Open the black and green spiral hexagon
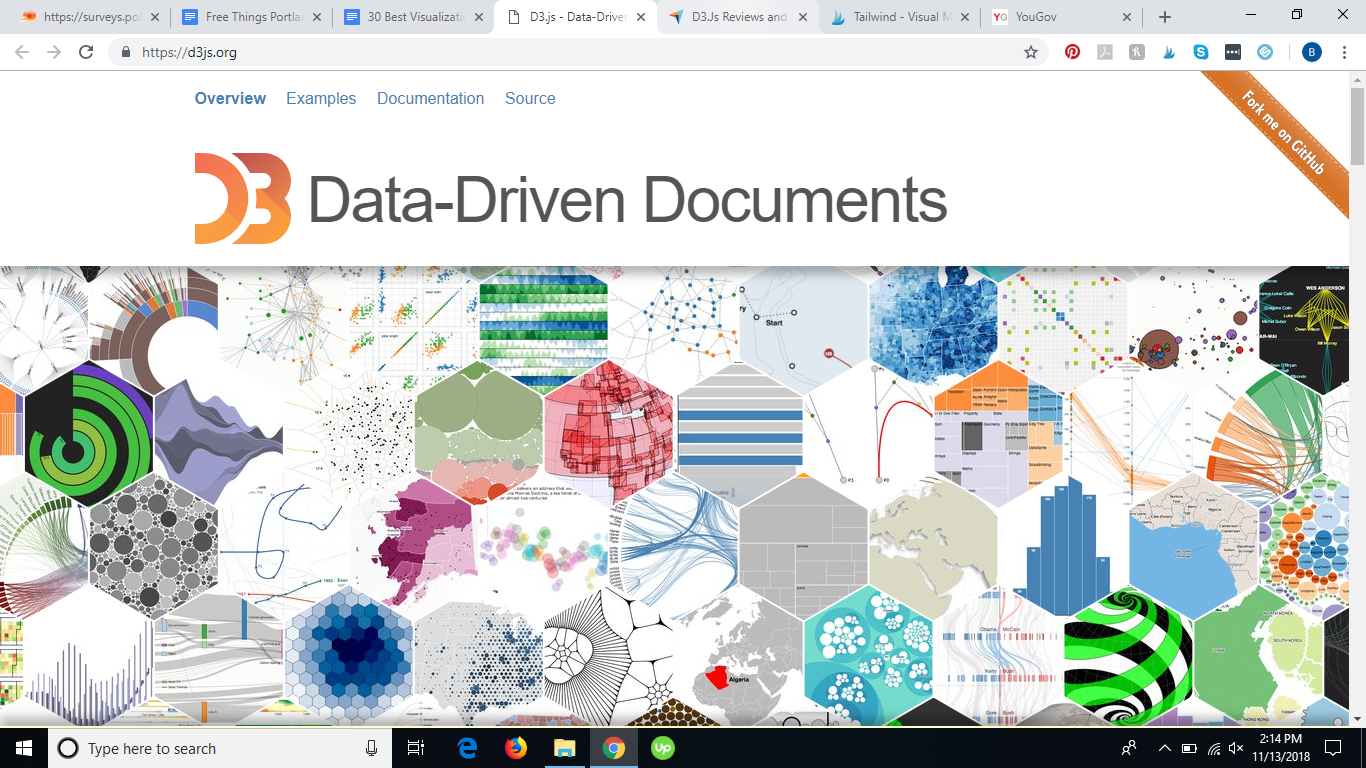Screen dimensions: 1366x768 point(1128,655)
